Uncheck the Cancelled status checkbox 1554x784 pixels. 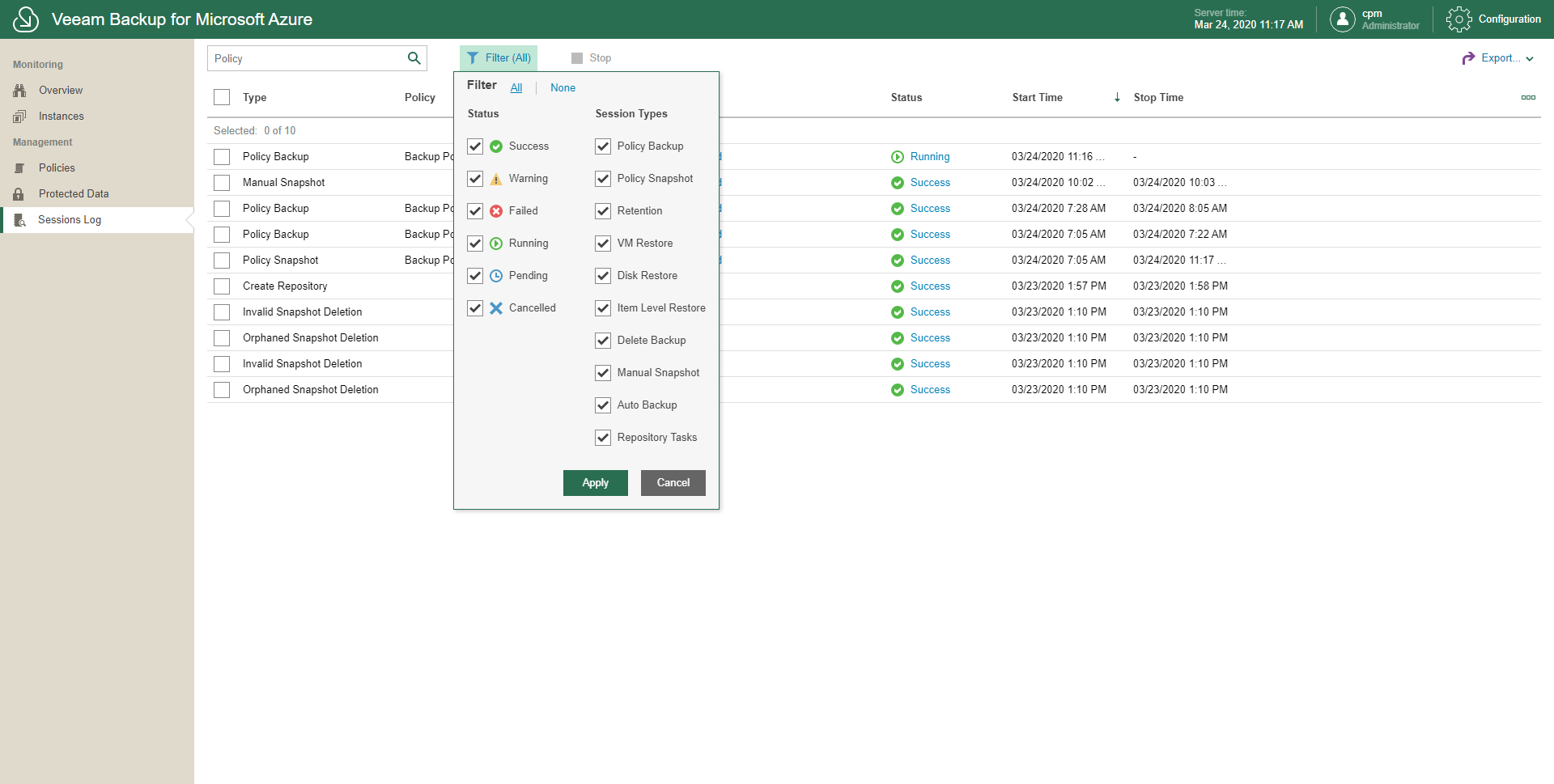pyautogui.click(x=475, y=308)
